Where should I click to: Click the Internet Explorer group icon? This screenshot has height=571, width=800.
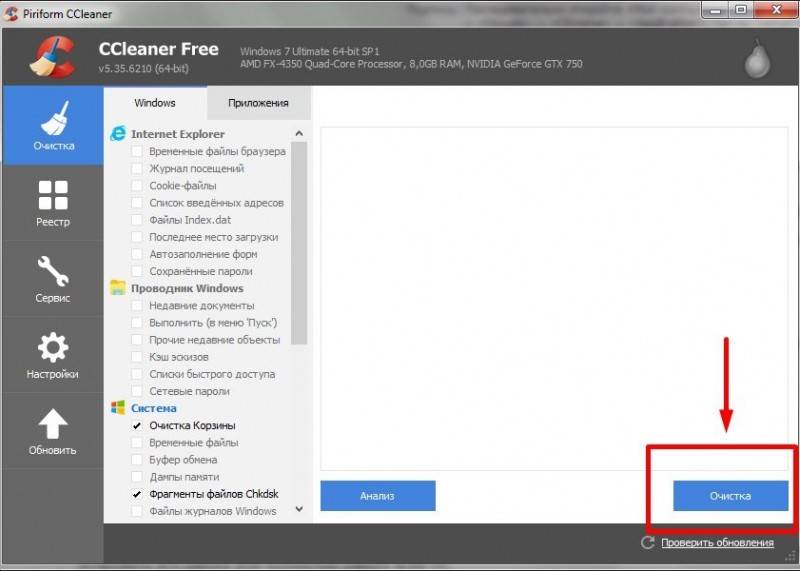point(118,134)
